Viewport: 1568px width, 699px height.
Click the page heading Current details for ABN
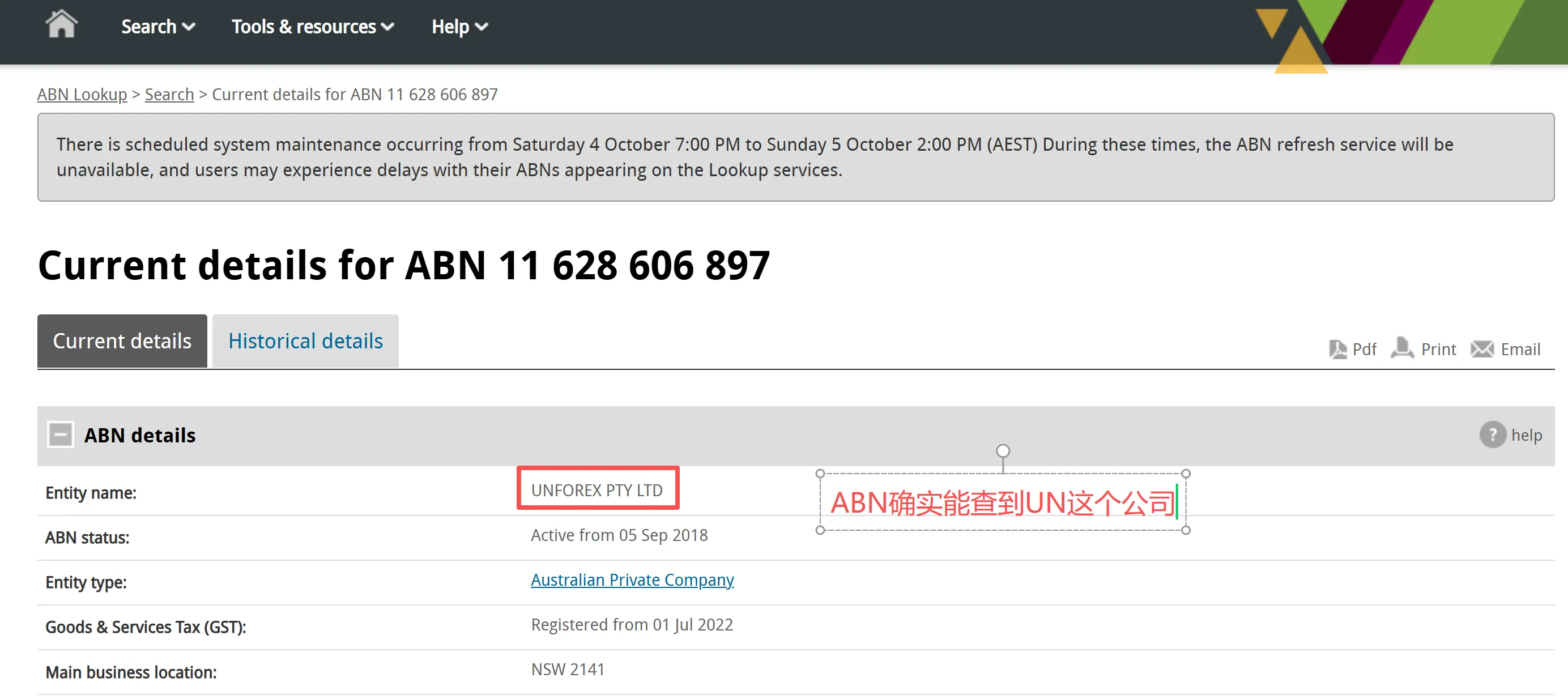pos(403,266)
